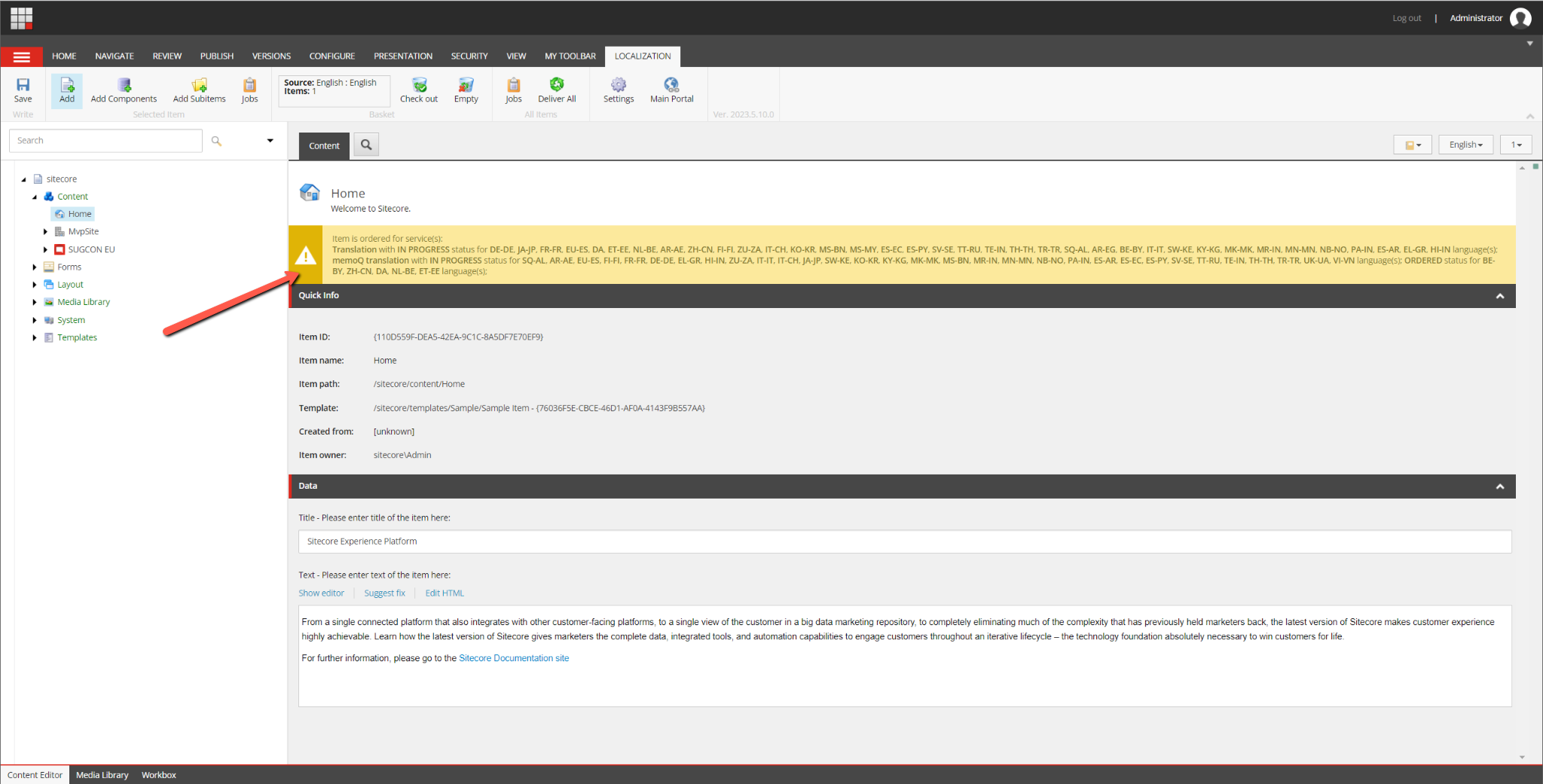This screenshot has height=784, width=1543.
Task: Open the Sitecore Documentation site link
Action: [x=514, y=658]
